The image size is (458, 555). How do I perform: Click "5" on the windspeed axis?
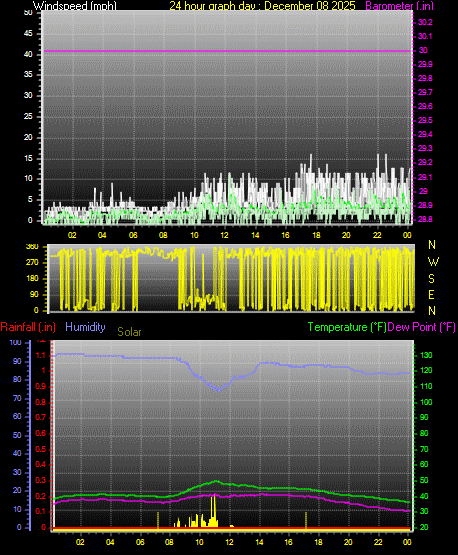pyautogui.click(x=30, y=199)
